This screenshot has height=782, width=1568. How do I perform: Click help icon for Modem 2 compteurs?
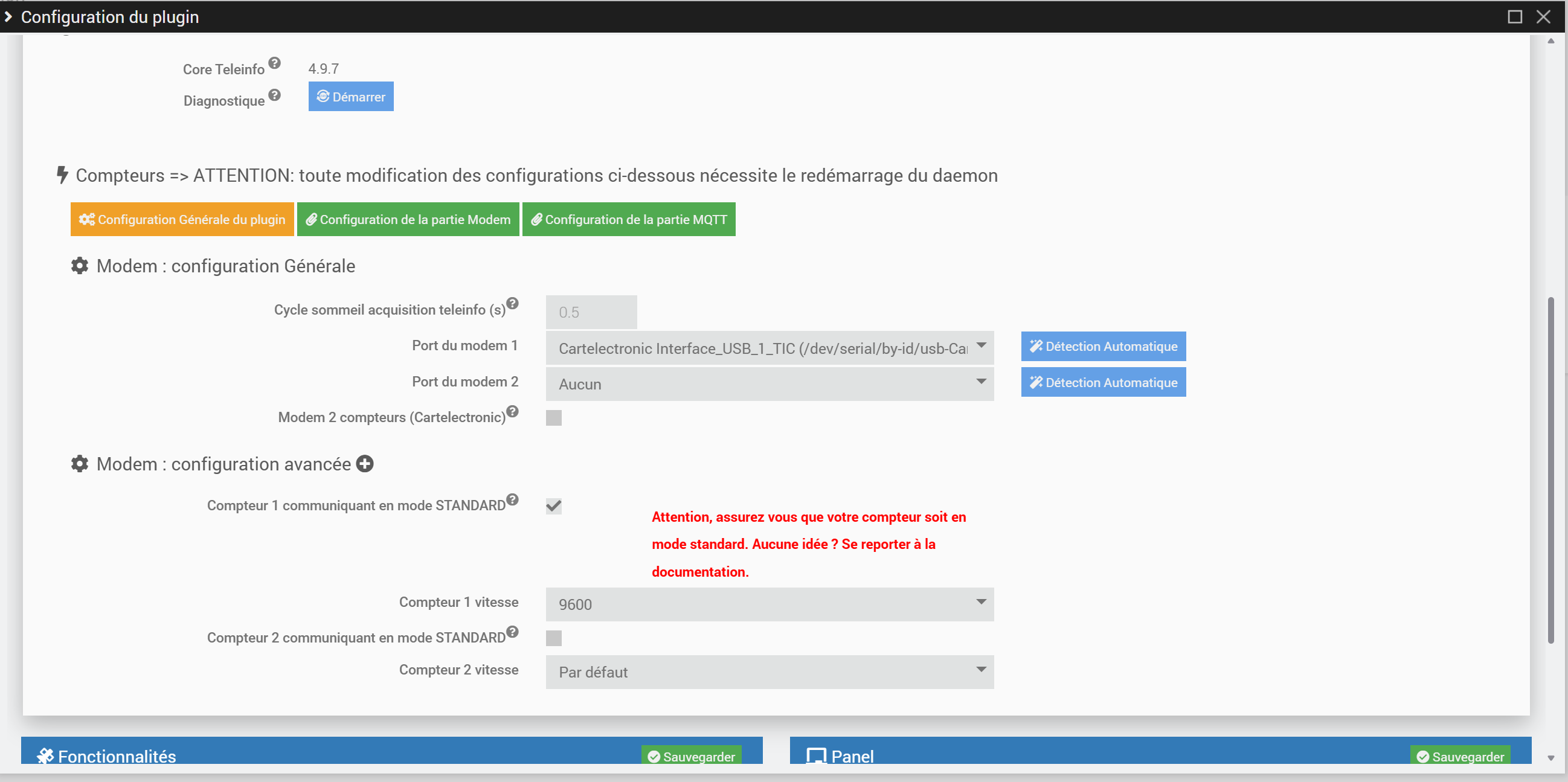click(513, 411)
